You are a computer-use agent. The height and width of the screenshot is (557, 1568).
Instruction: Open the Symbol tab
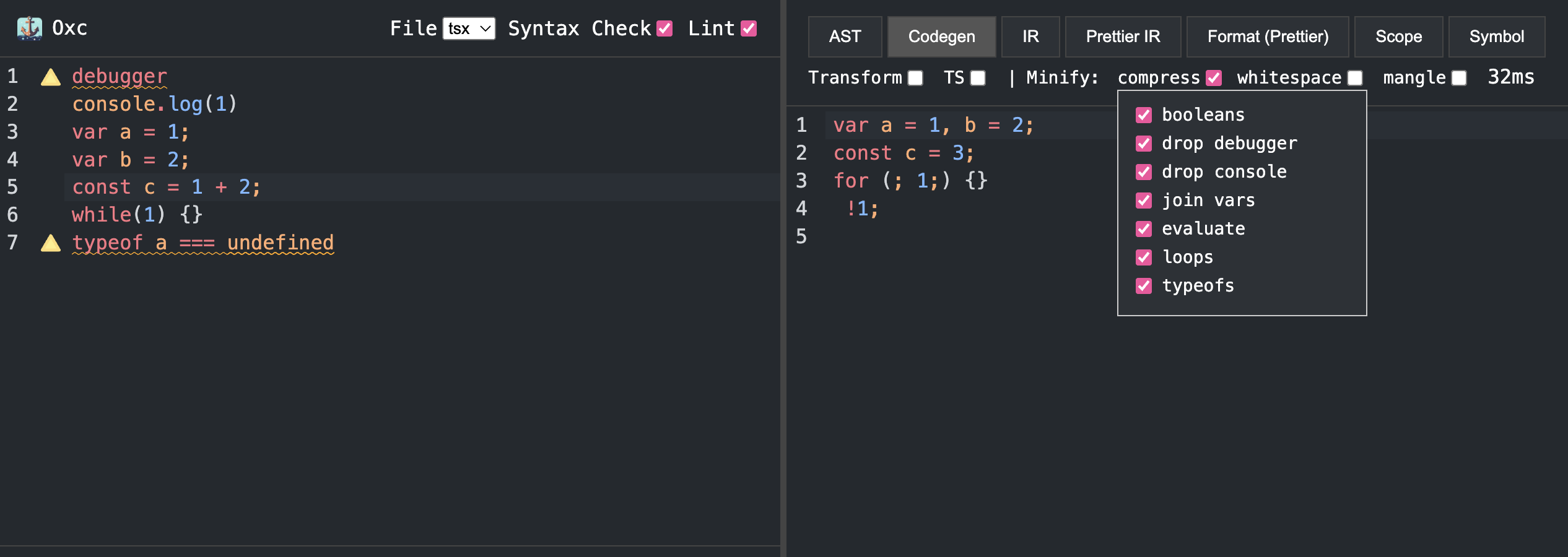[1496, 37]
